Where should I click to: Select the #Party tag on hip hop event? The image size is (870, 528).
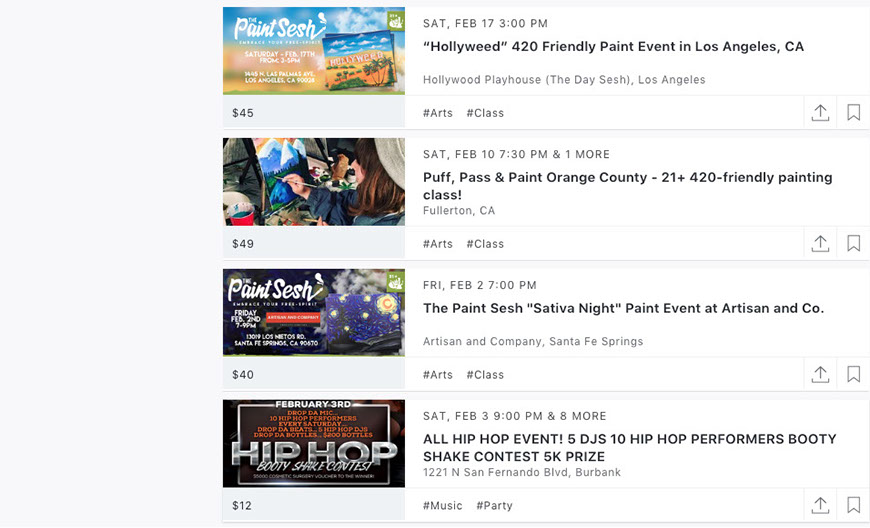(x=494, y=506)
